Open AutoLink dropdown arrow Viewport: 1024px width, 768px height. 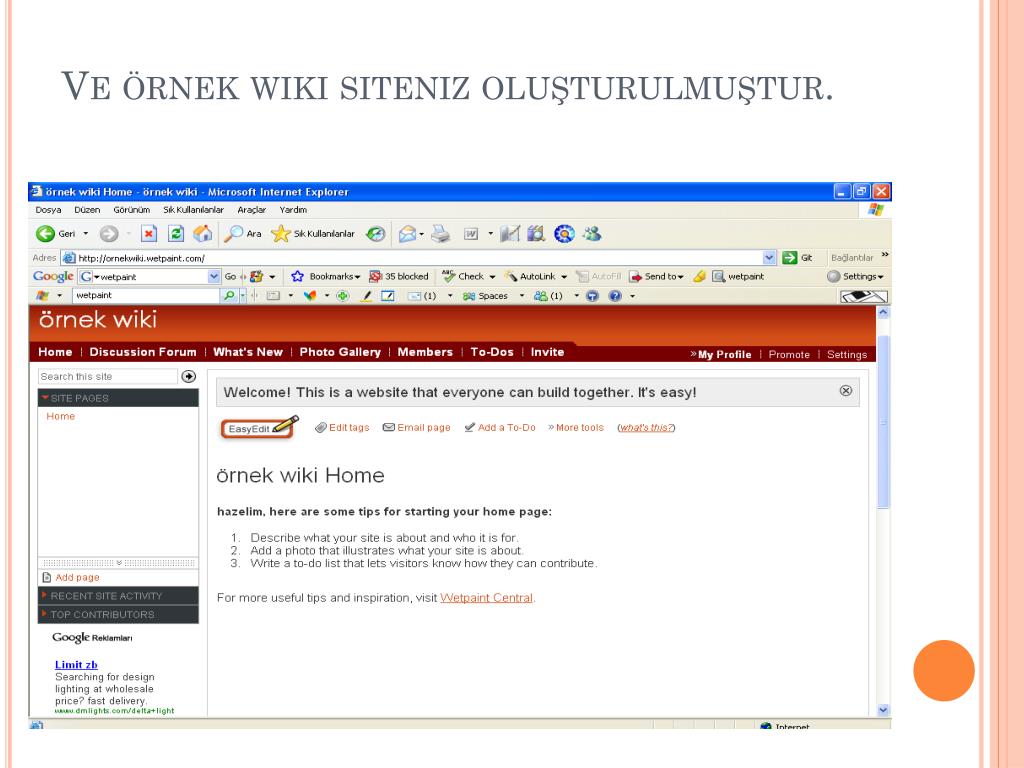(564, 277)
